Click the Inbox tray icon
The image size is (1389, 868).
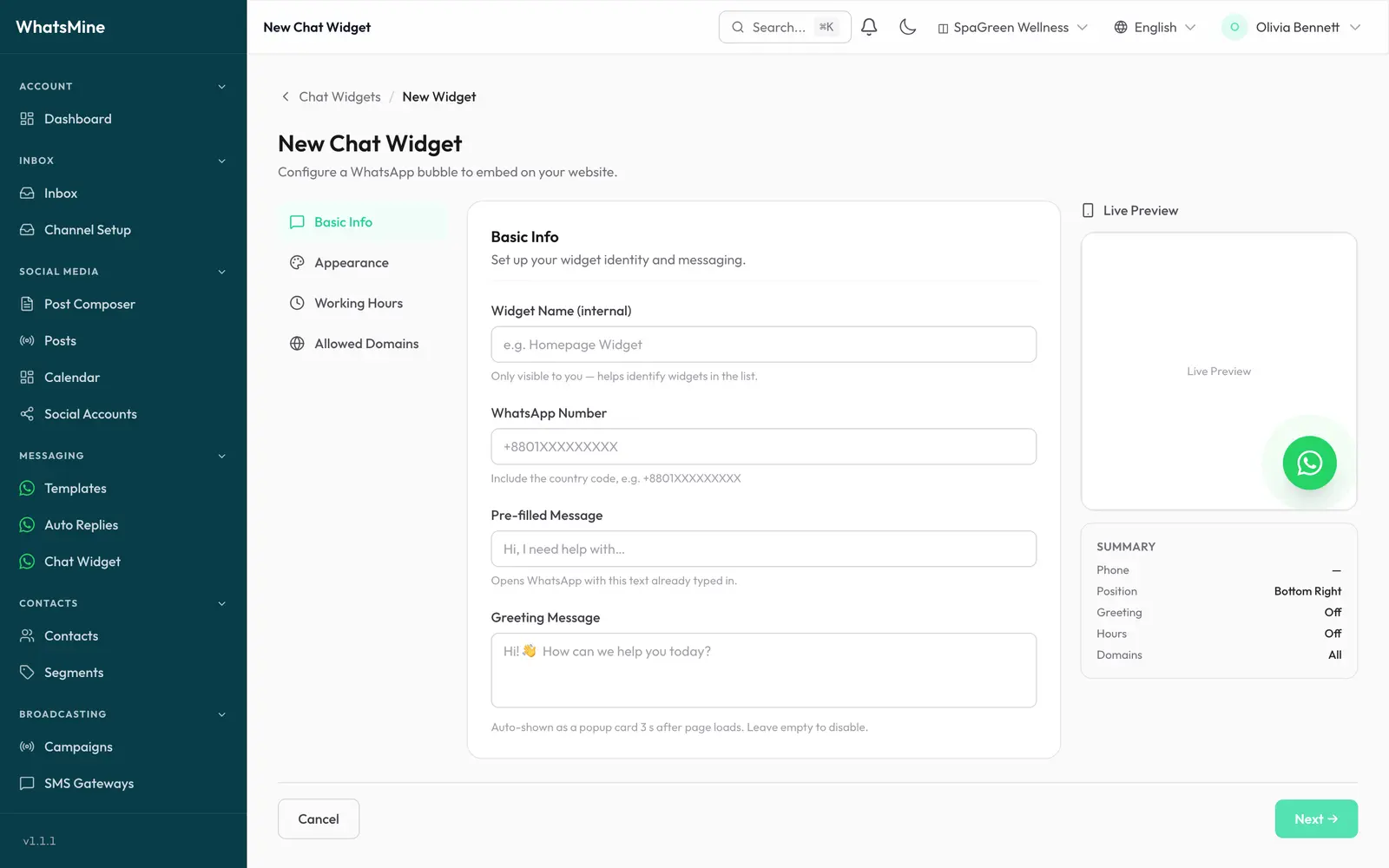click(27, 194)
